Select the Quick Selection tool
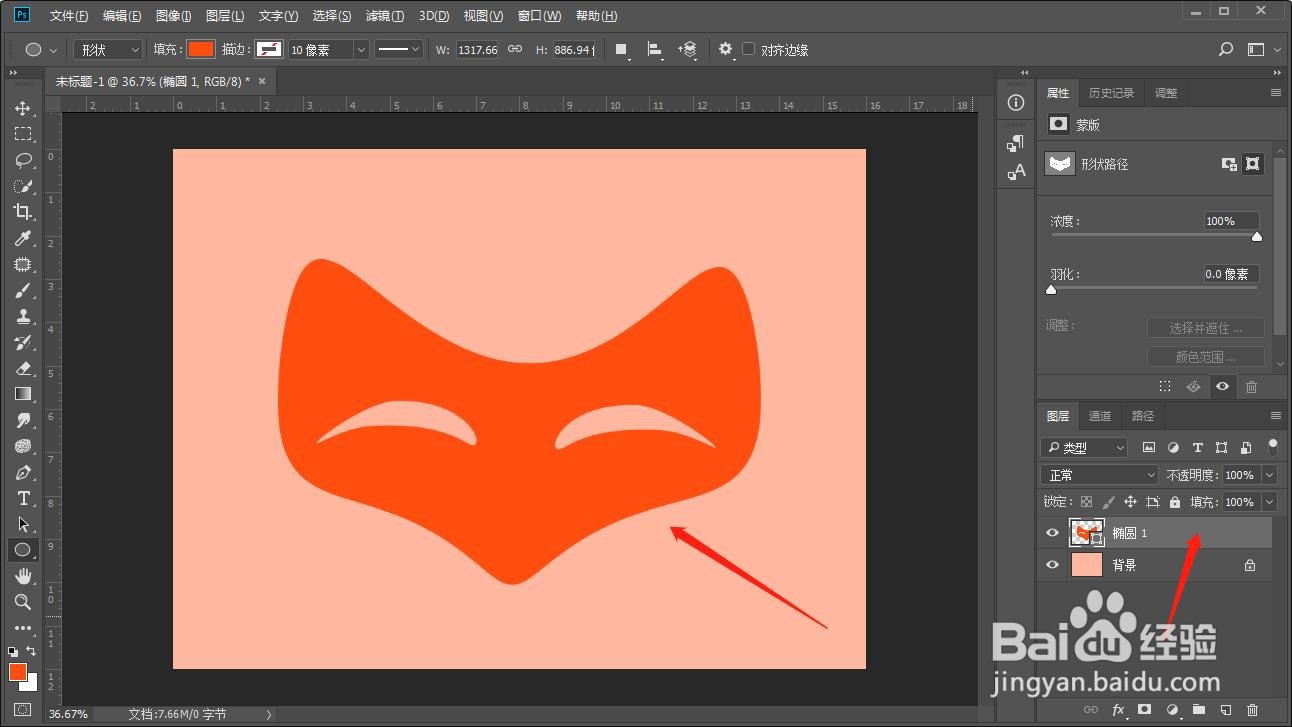This screenshot has height=727, width=1292. (x=22, y=186)
